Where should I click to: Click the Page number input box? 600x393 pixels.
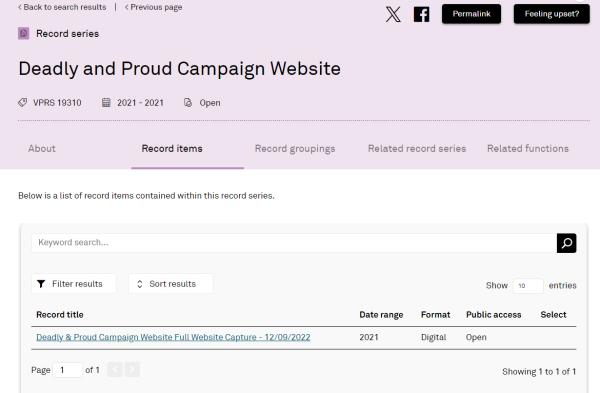[68, 370]
